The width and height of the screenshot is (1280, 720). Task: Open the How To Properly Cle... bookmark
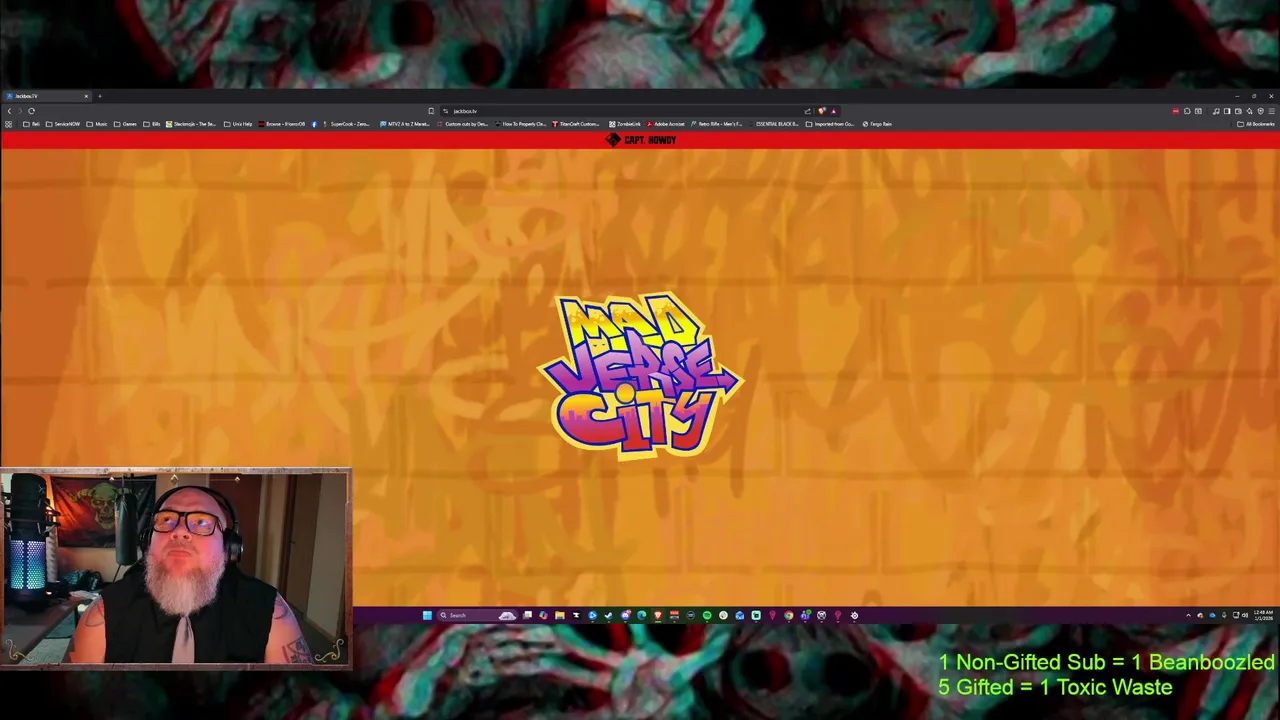[x=520, y=124]
